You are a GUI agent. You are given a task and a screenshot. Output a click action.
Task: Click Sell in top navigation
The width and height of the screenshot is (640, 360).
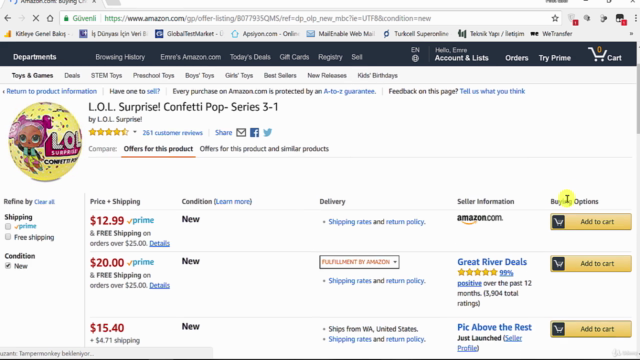click(357, 57)
